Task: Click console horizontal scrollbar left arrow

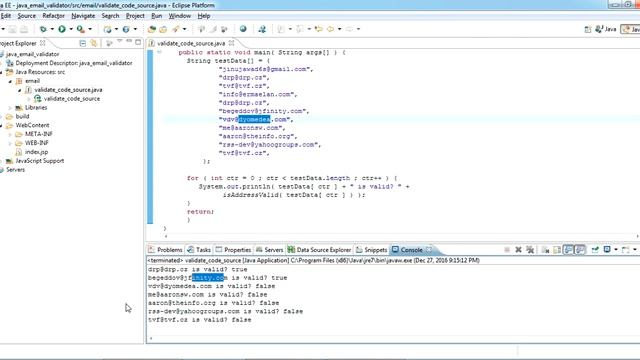Action: coord(151,338)
